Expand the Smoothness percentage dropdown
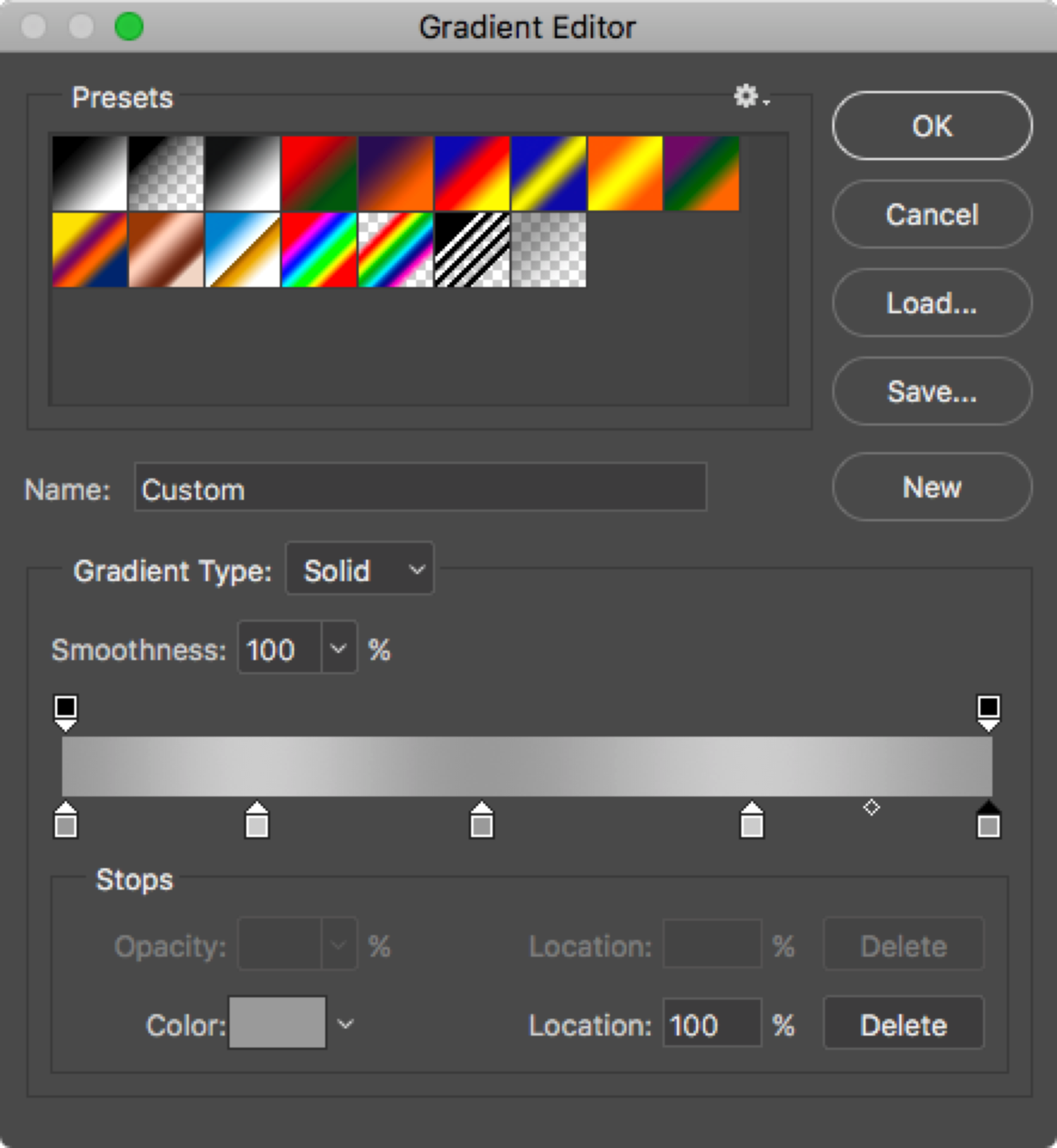Screen dimensions: 1057x1148 pyautogui.click(x=339, y=648)
